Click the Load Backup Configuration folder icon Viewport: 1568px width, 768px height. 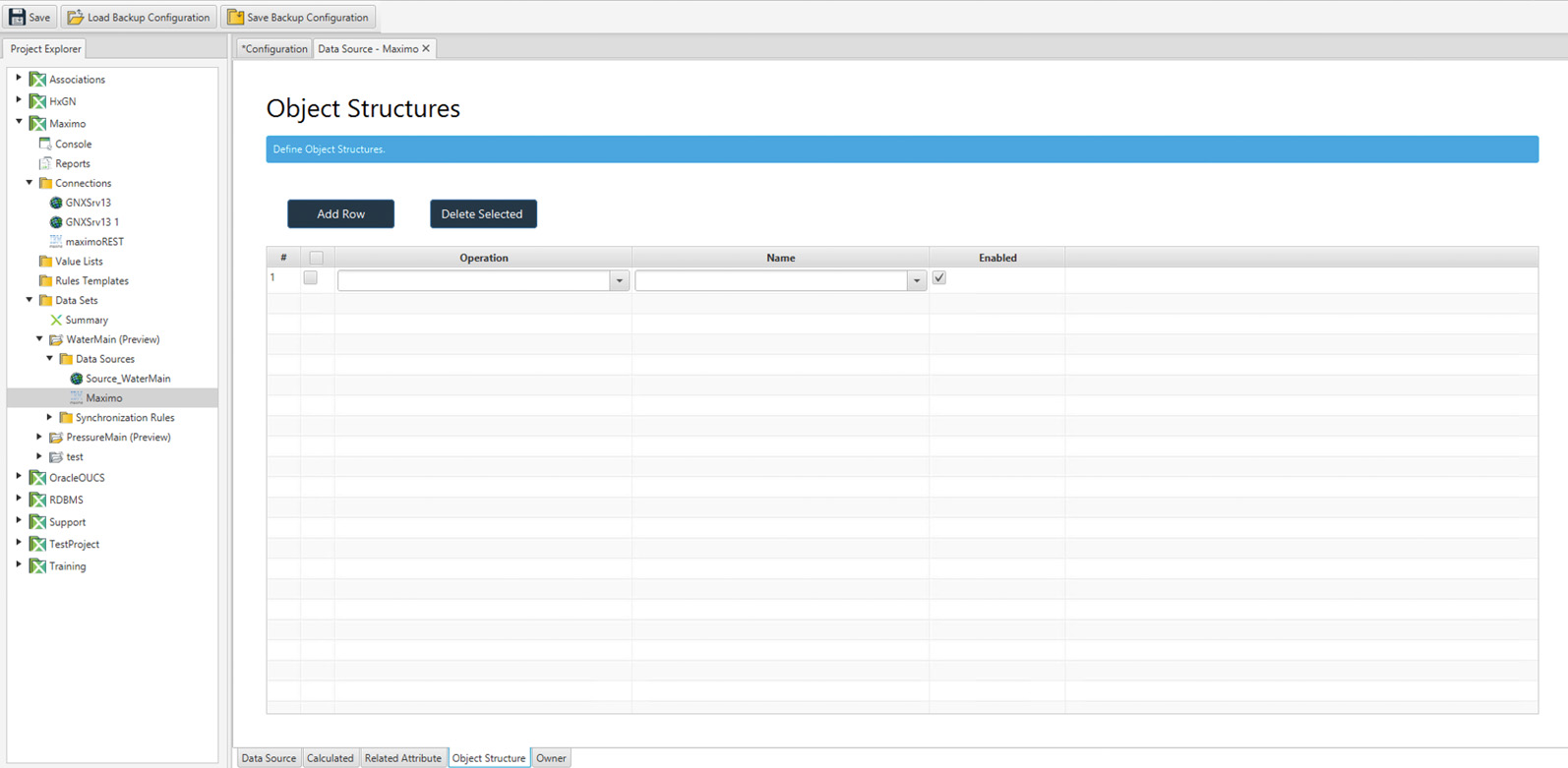point(75,18)
